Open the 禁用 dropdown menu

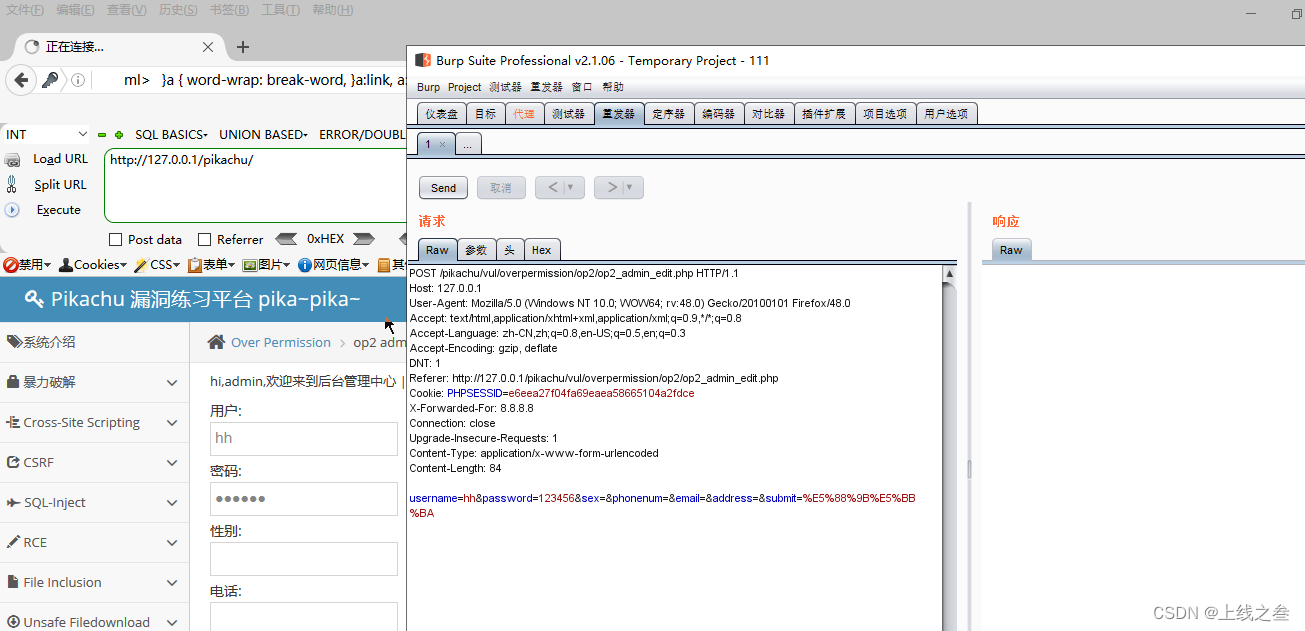[27, 265]
